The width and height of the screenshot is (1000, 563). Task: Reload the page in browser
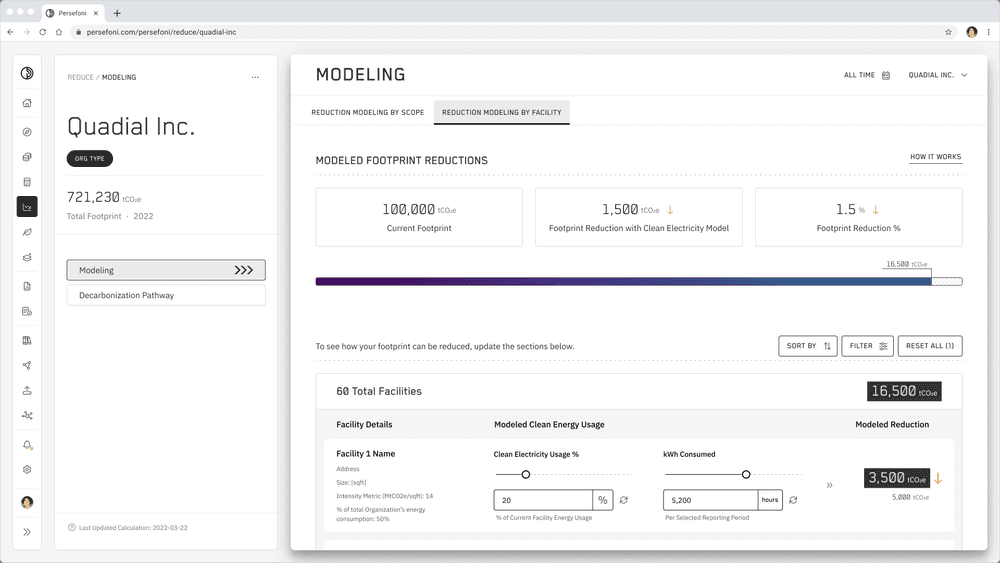click(43, 32)
